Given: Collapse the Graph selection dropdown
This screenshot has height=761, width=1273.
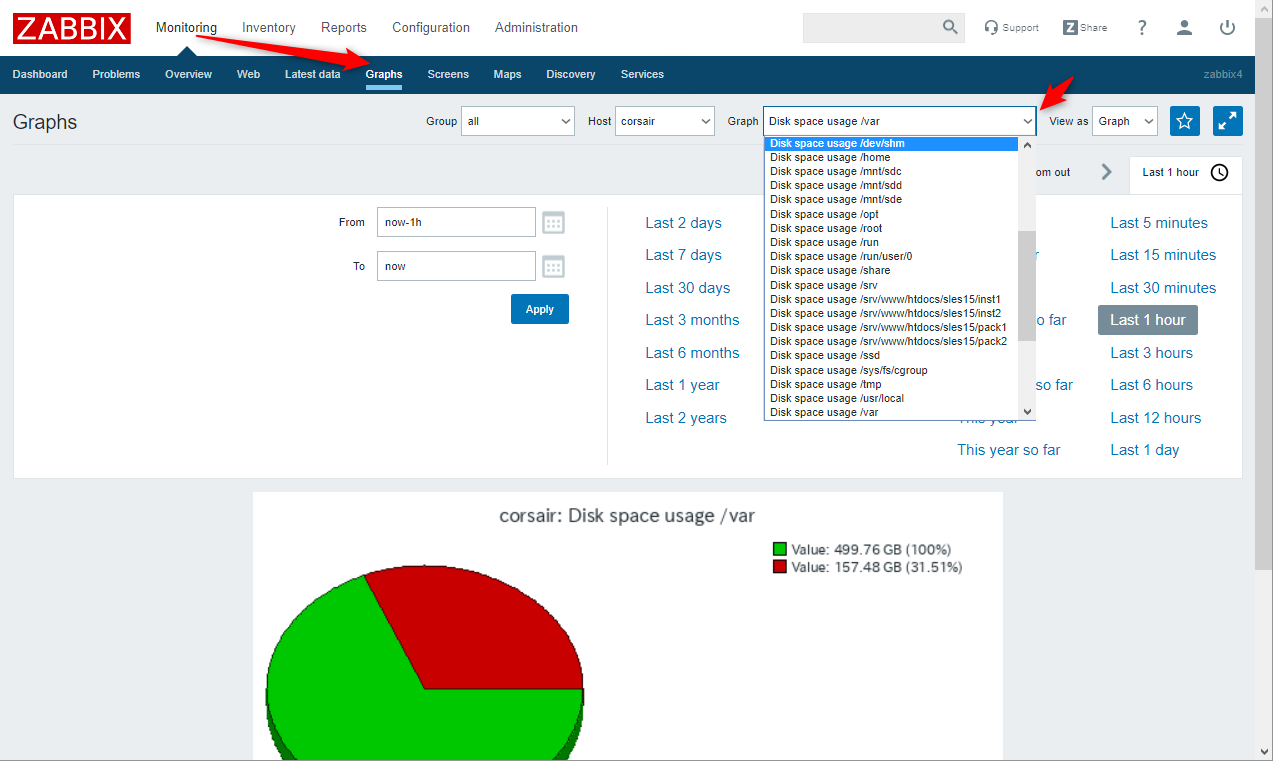Looking at the screenshot, I should click(x=899, y=121).
